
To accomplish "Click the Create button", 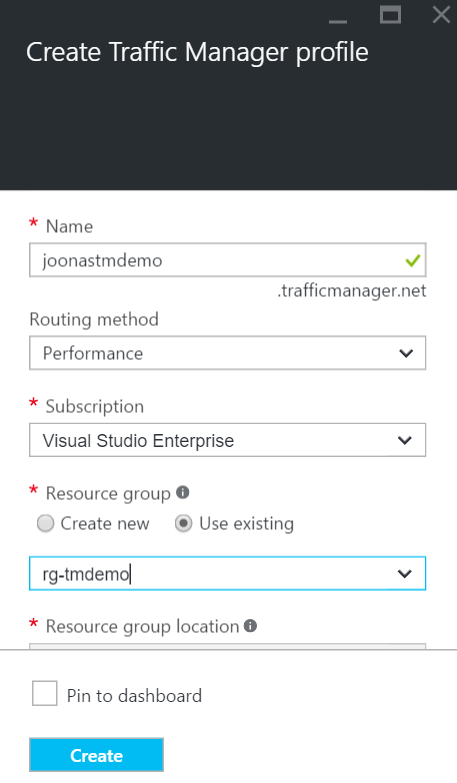I will [x=96, y=755].
